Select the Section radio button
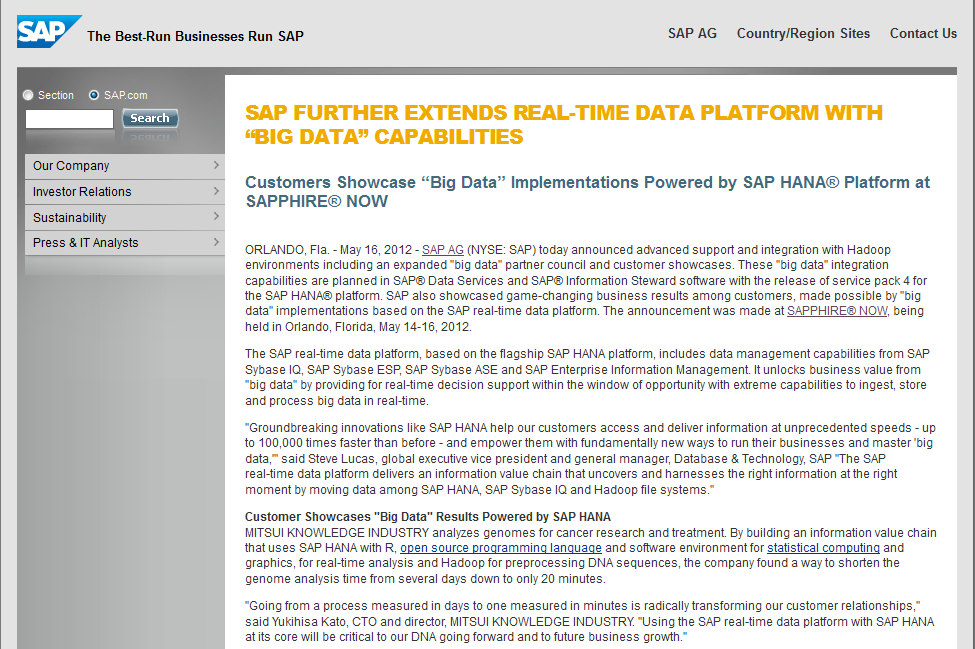 [28, 95]
